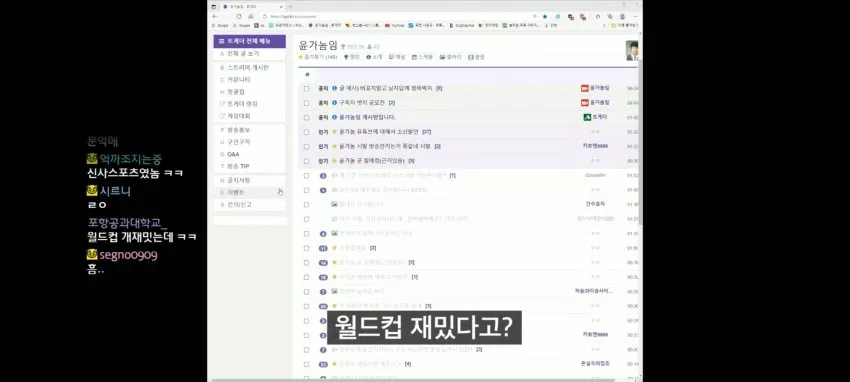Switch to the 스케줄 tab
The image size is (850, 382).
coord(422,57)
